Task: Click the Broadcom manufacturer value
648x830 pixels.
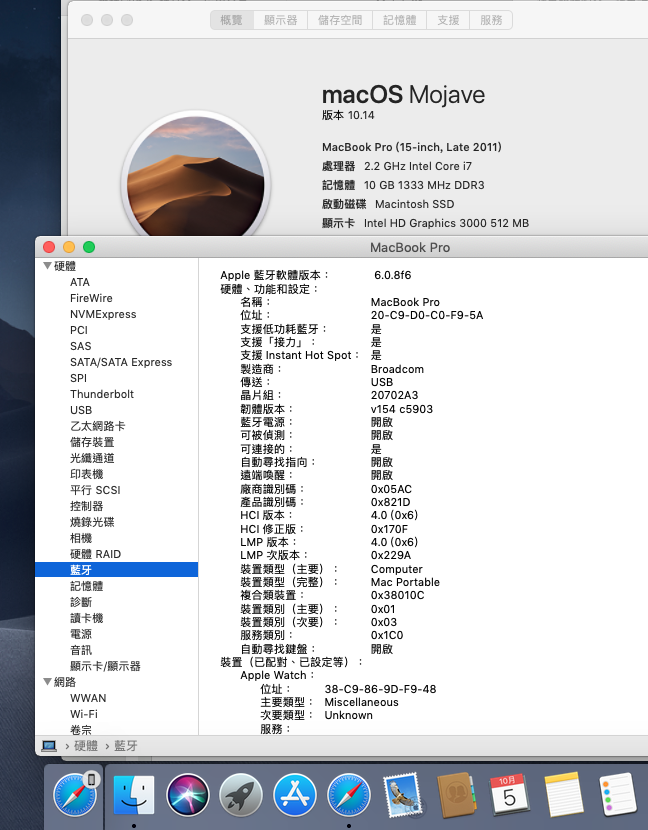Action: pyautogui.click(x=397, y=369)
